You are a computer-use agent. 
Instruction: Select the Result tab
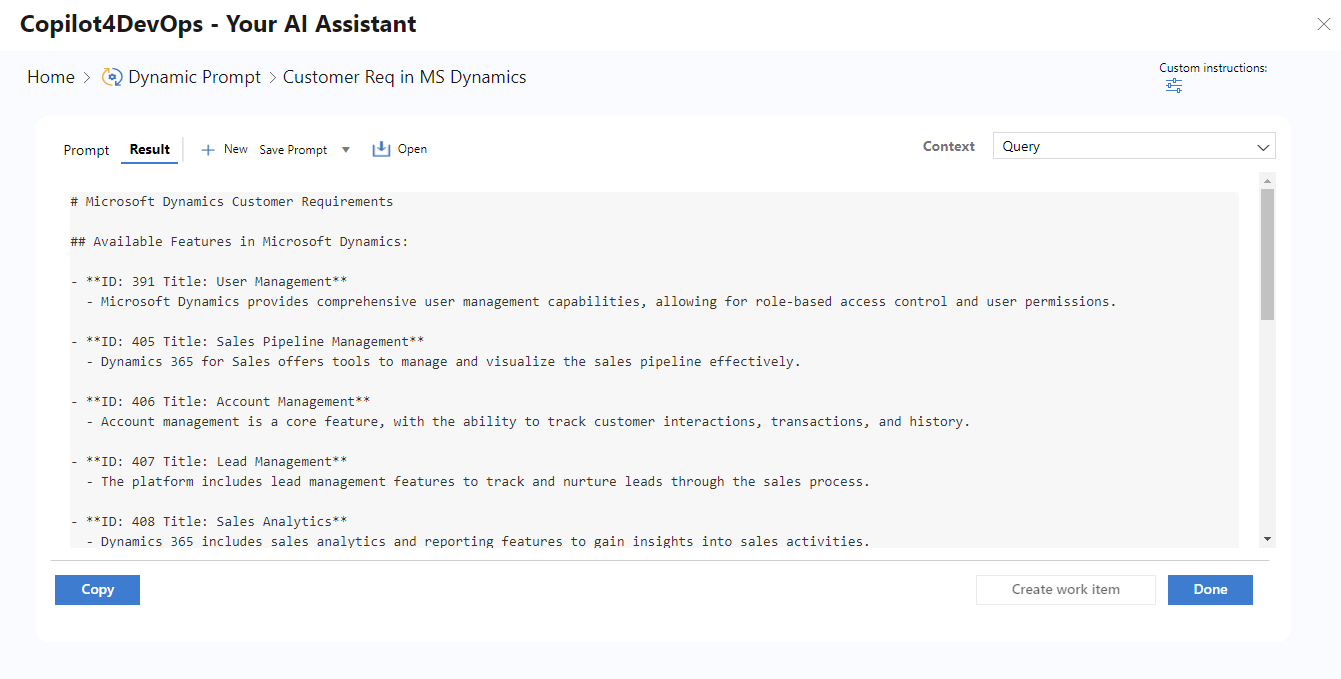[150, 149]
